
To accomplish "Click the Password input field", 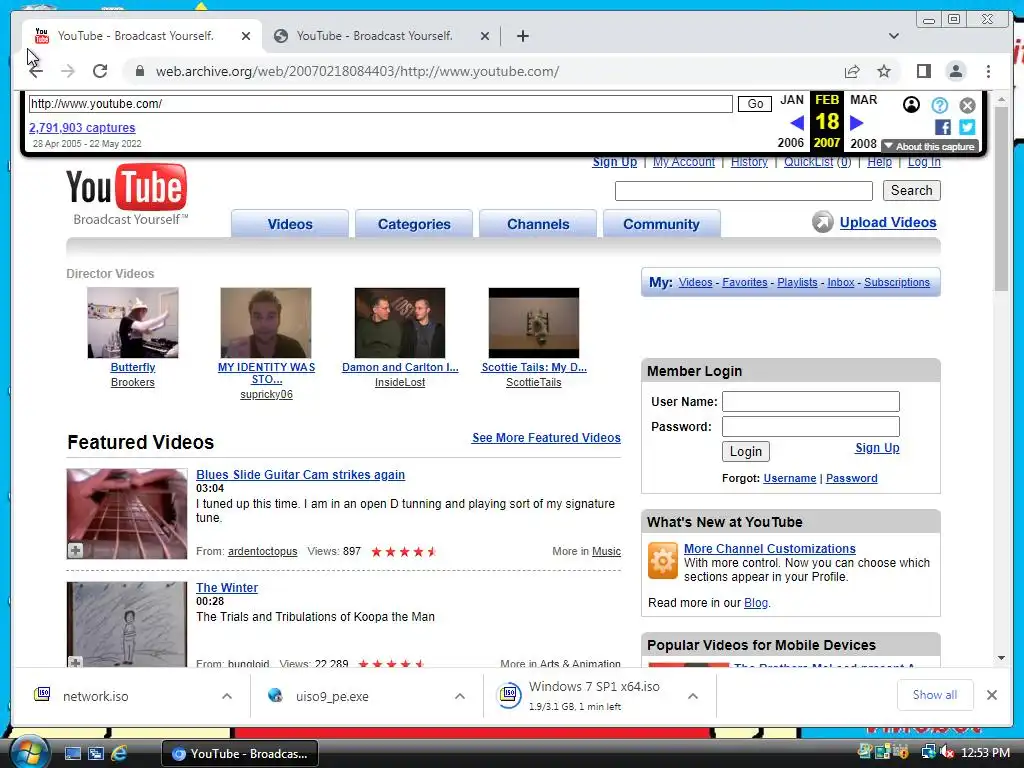I will click(x=810, y=426).
